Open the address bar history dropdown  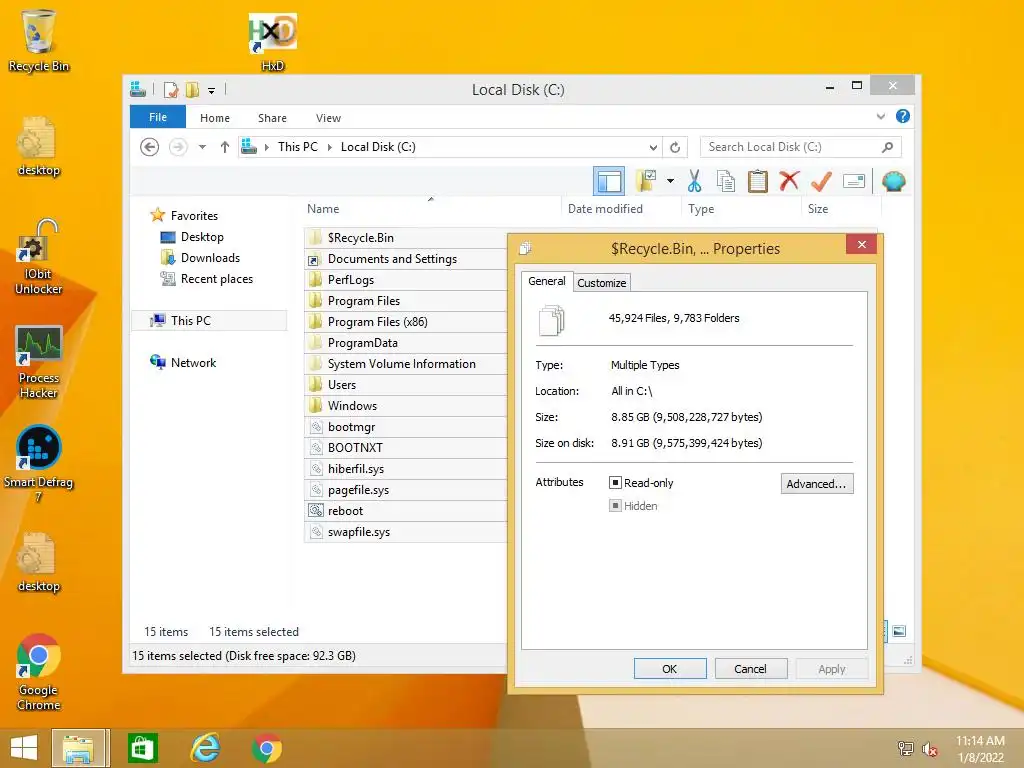pos(653,147)
